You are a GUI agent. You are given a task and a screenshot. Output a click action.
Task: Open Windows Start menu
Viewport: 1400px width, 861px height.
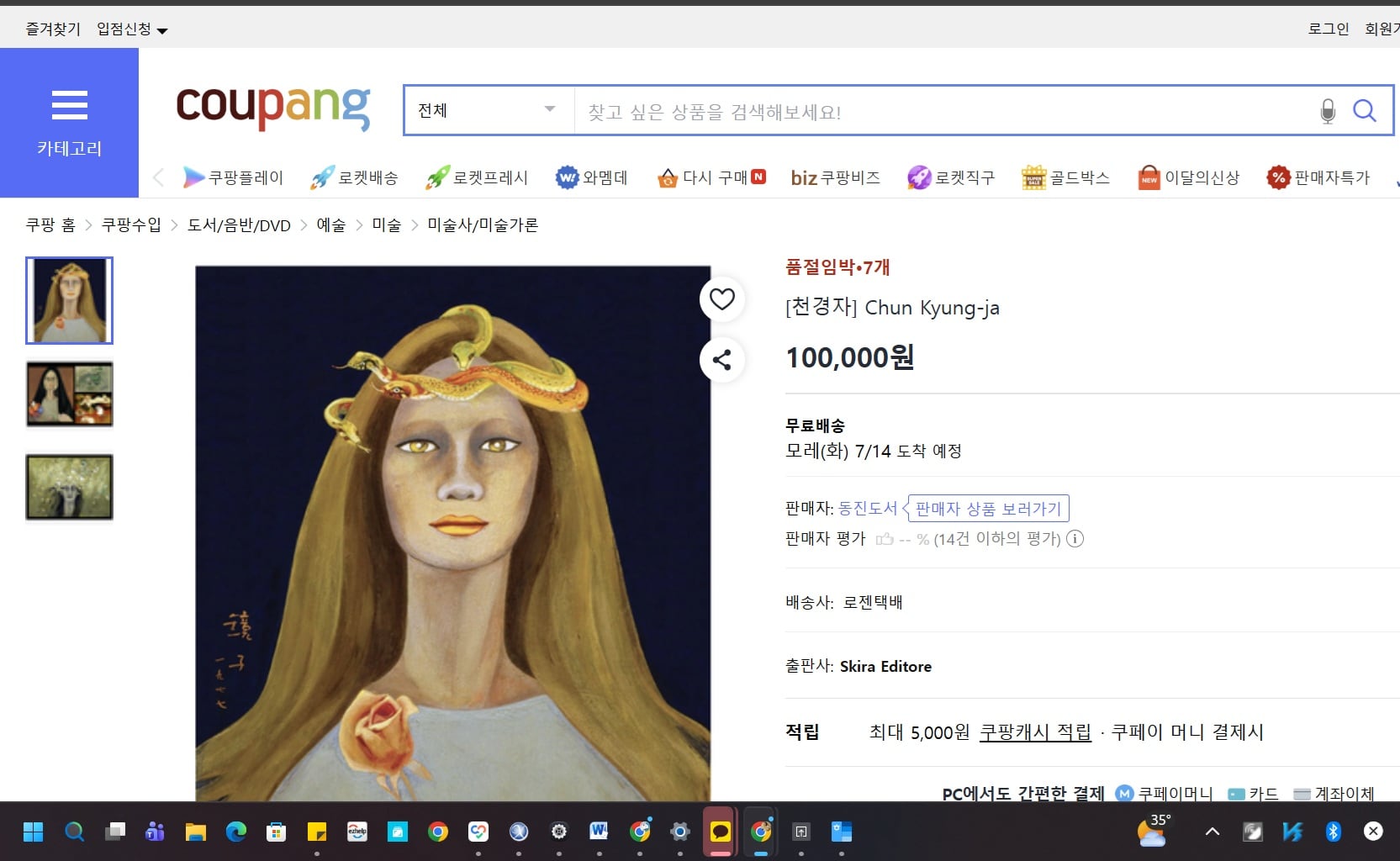34,832
